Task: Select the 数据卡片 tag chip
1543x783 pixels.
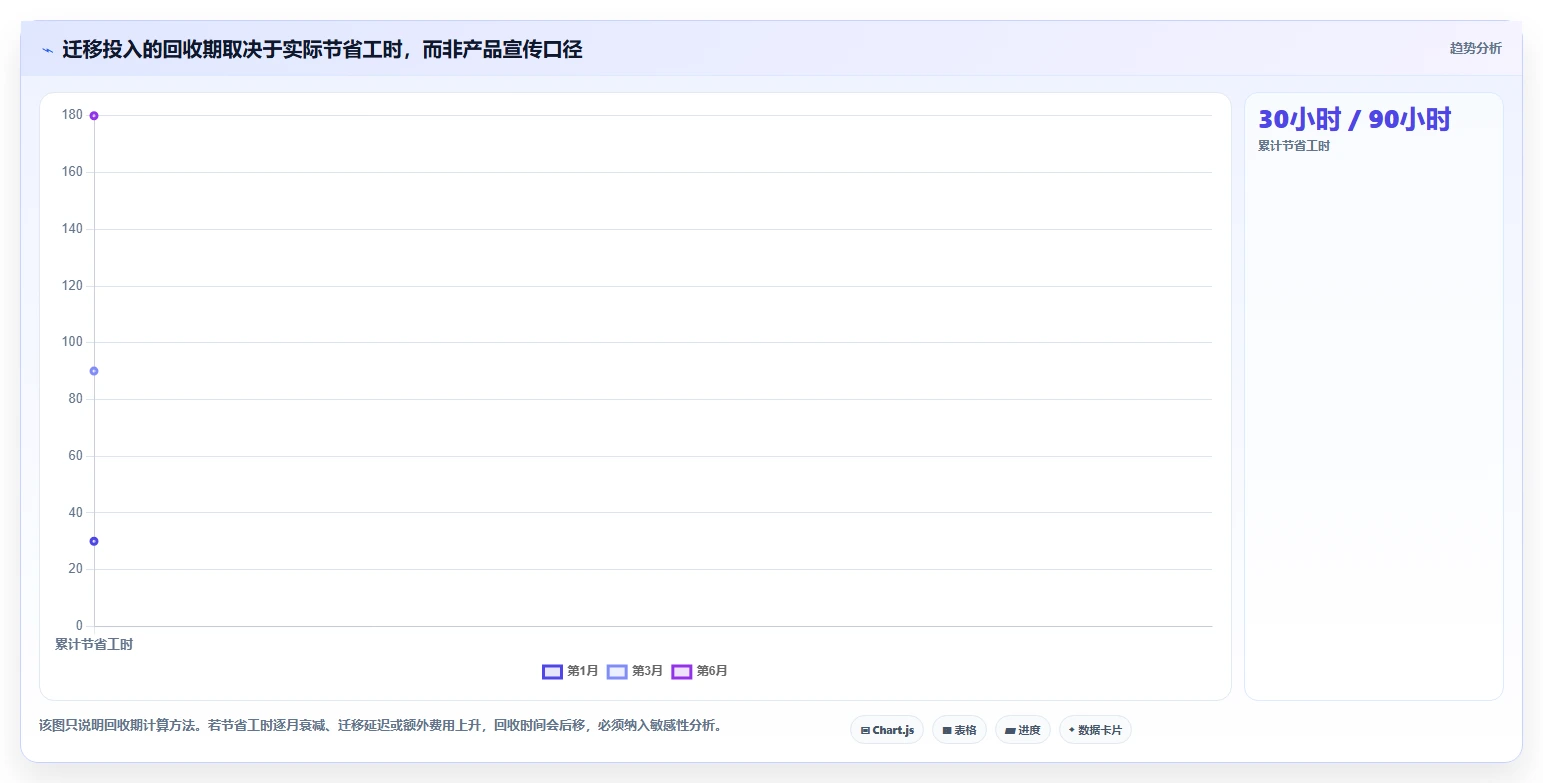Action: pyautogui.click(x=1095, y=730)
